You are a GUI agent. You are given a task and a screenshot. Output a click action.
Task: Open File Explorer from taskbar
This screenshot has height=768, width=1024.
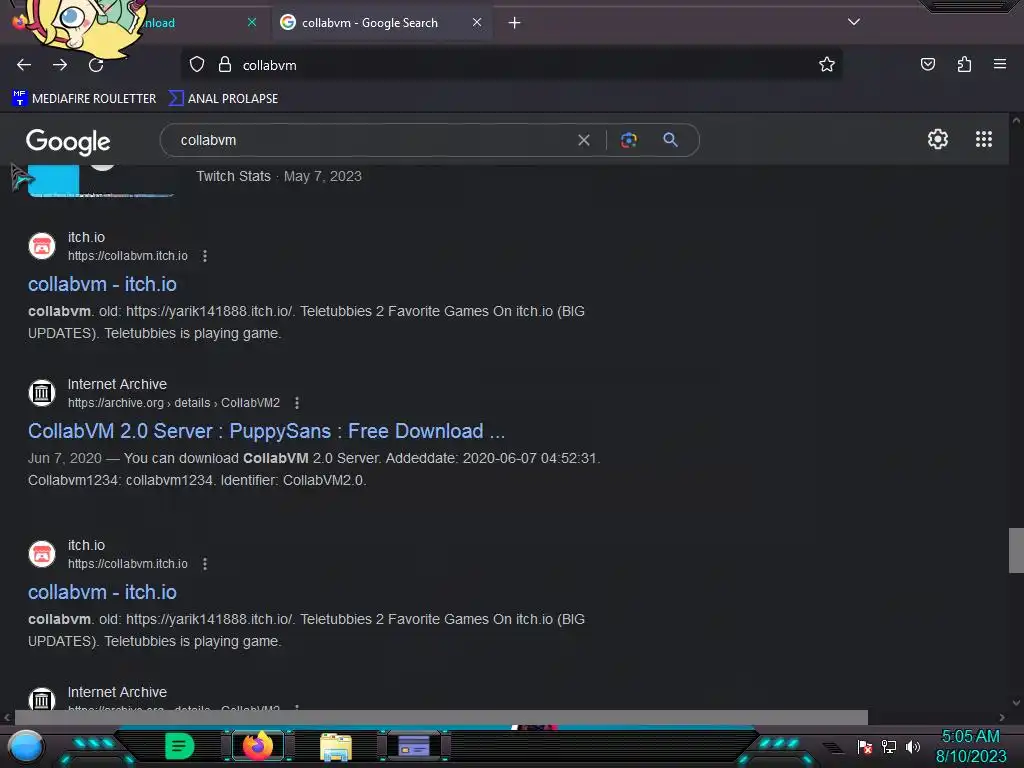[336, 747]
